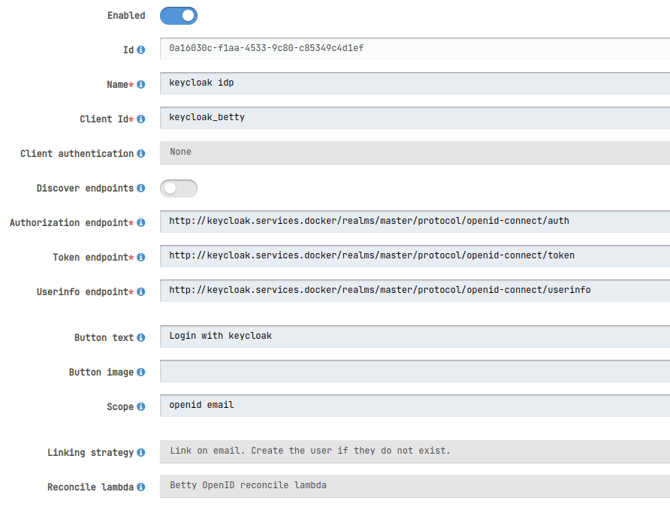
Task: Show help icon for Discover endpoints
Action: click(141, 188)
